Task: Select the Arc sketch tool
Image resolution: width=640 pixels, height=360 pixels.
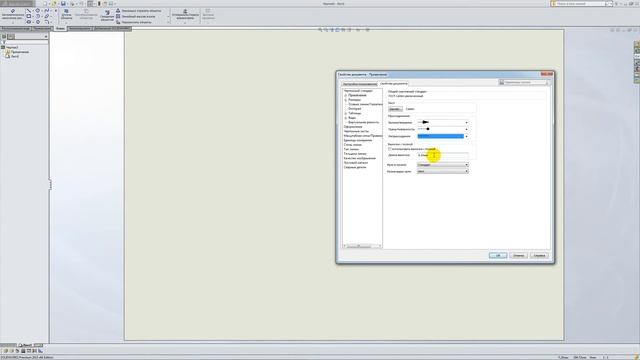Action: pyautogui.click(x=38, y=16)
